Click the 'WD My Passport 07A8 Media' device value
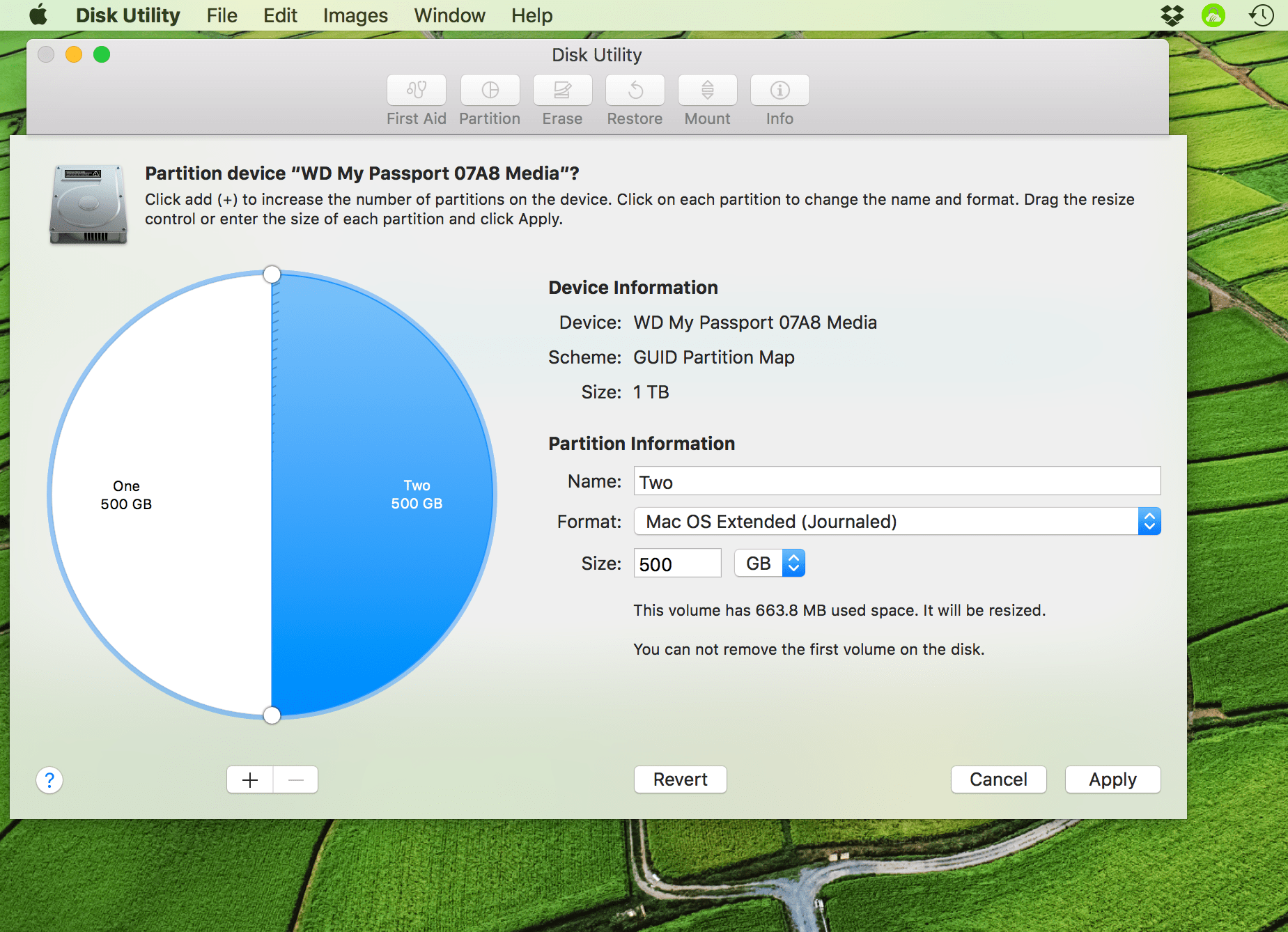The width and height of the screenshot is (1288, 932). (x=755, y=323)
